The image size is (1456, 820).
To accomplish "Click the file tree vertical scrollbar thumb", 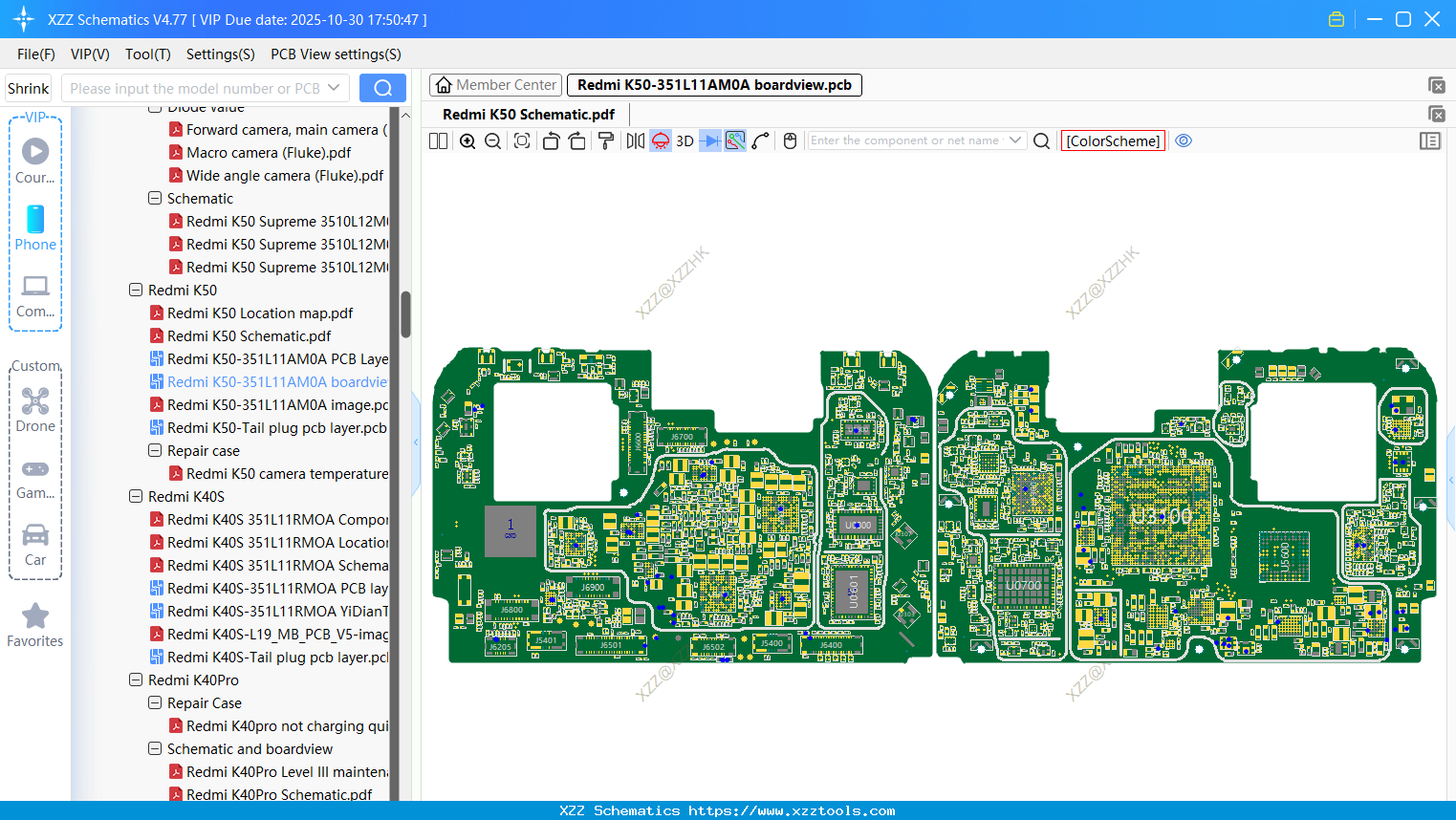I will (405, 314).
